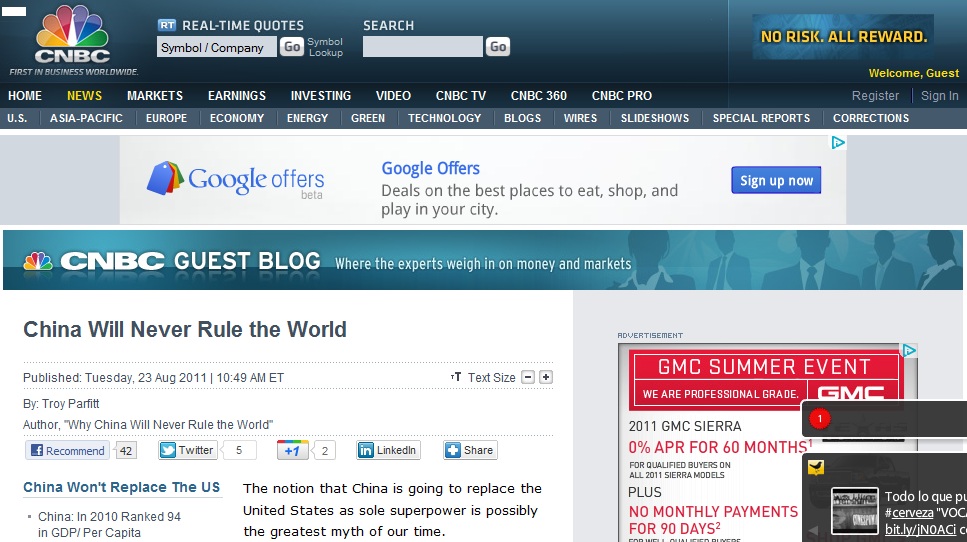Image resolution: width=967 pixels, height=542 pixels.
Task: Select the SLIDESHOWS subsection
Action: tap(655, 118)
